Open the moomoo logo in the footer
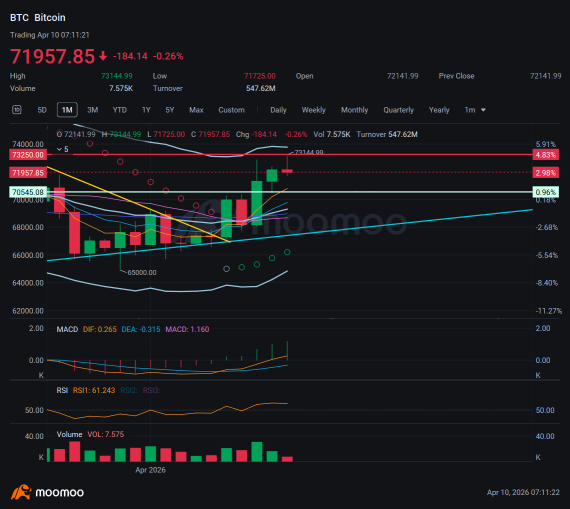The height and width of the screenshot is (509, 570). 47,492
